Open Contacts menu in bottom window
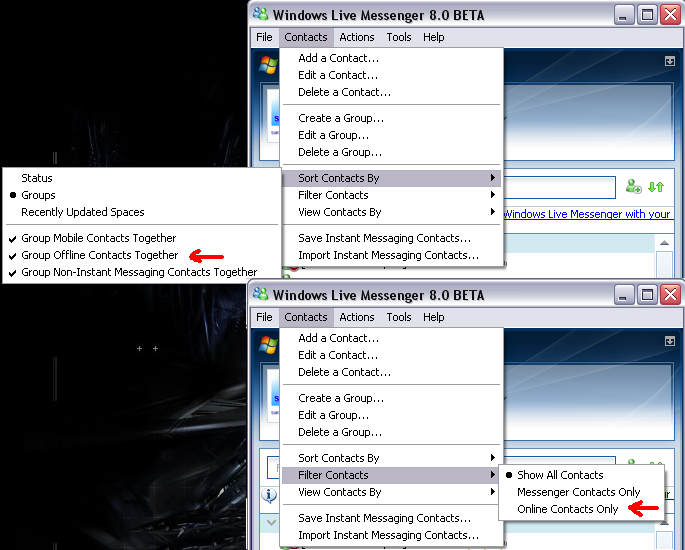This screenshot has width=685, height=550. pyautogui.click(x=306, y=317)
